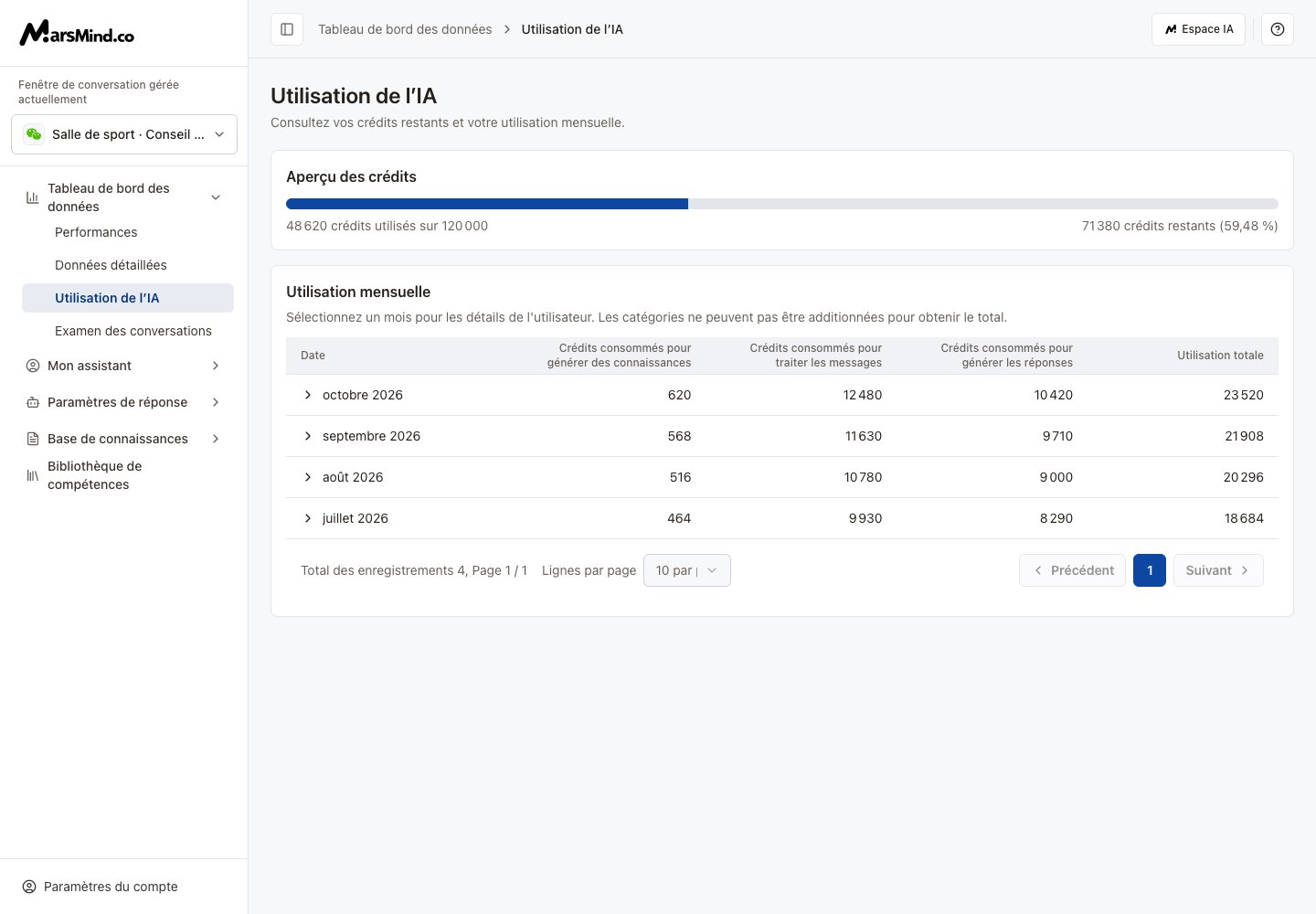Click the Mon assistant user icon
Screen dimensions: 1316x914
[x=32, y=366]
